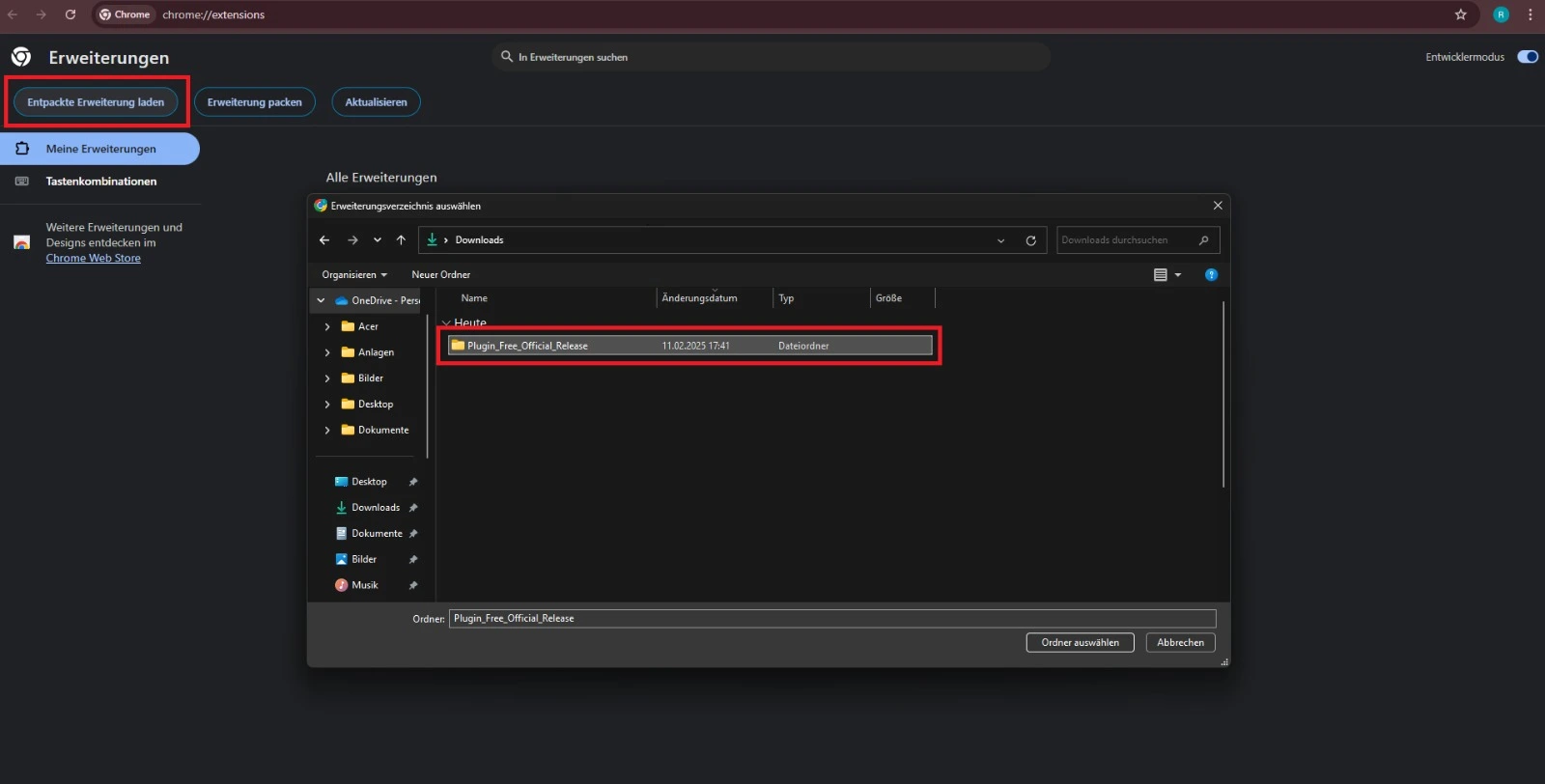Bookmark page with the star icon

pos(1460,14)
